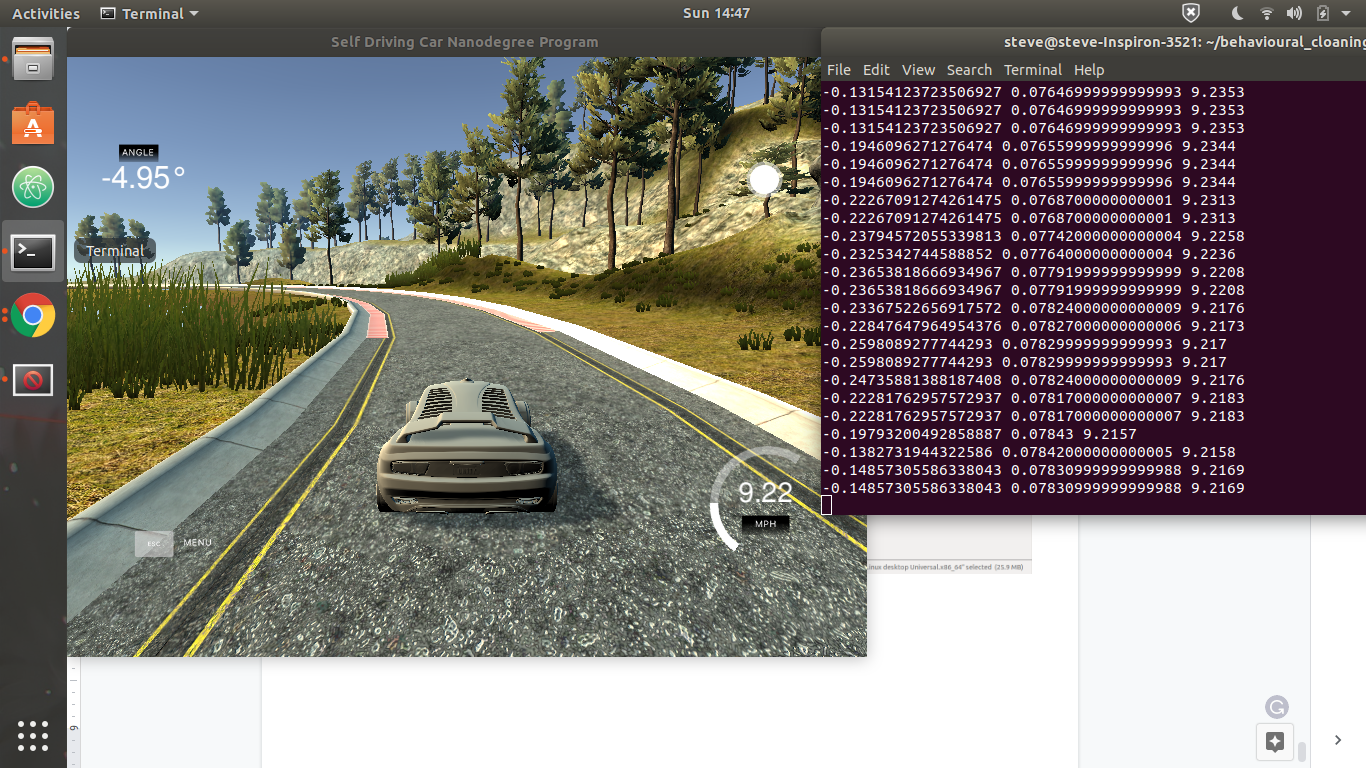Image resolution: width=1366 pixels, height=768 pixels.
Task: Click the terminal line starting -0.23367522656917572
Action: tap(1033, 308)
